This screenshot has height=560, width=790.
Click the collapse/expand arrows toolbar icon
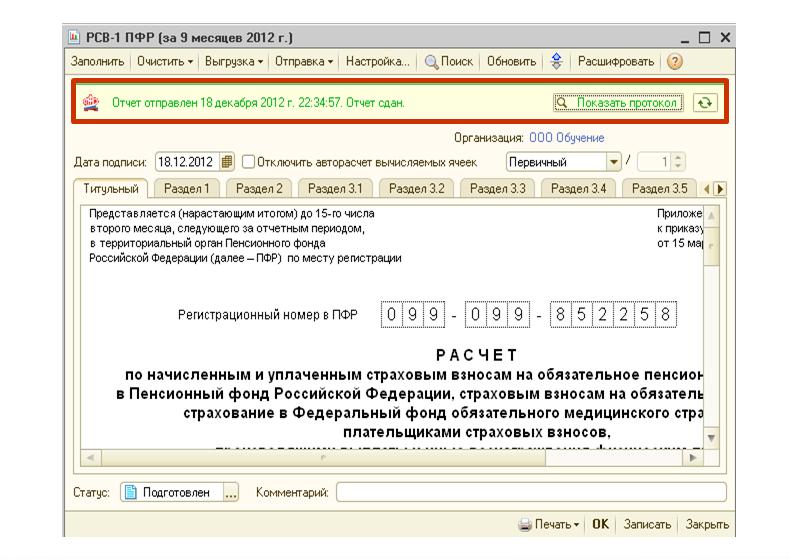(557, 62)
